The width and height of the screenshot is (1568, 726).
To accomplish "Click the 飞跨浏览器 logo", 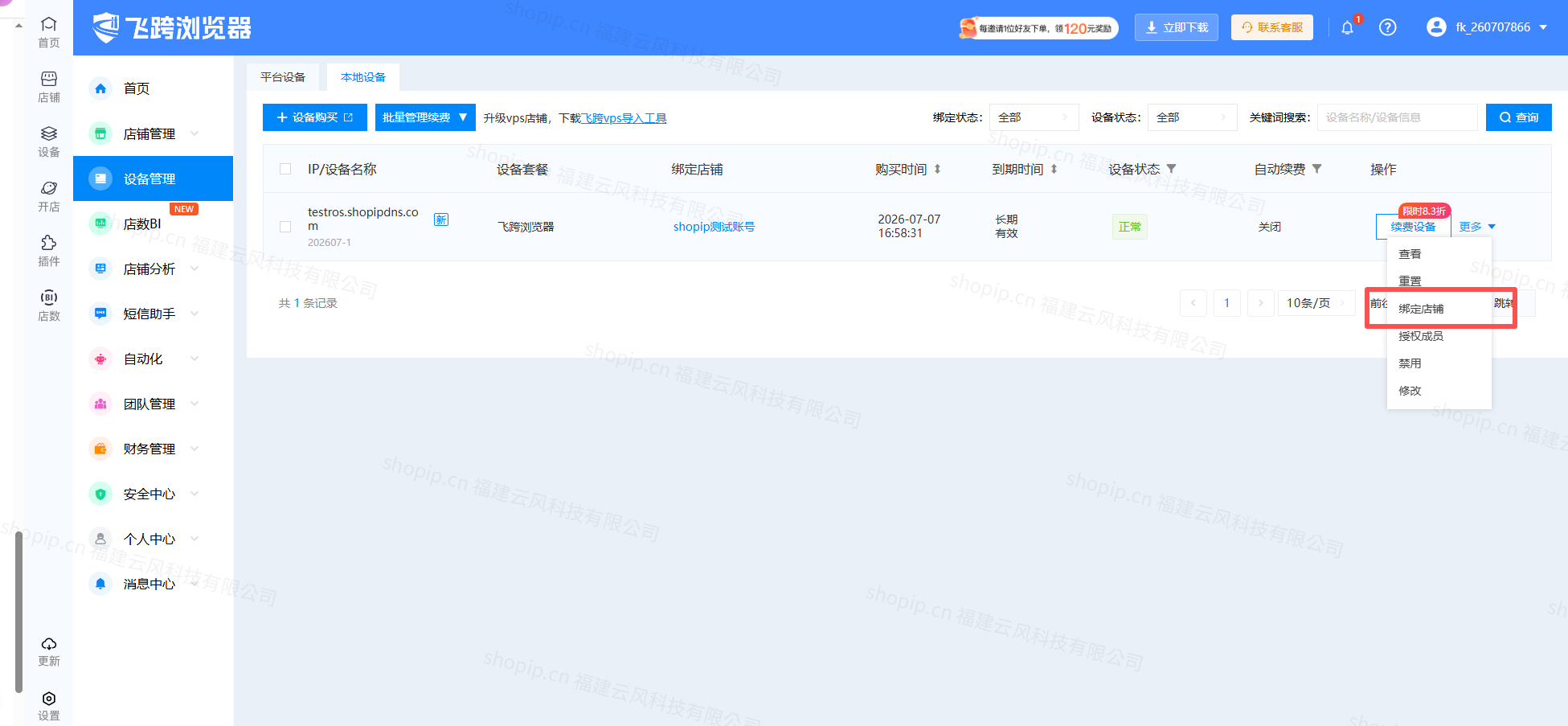I will point(171,27).
